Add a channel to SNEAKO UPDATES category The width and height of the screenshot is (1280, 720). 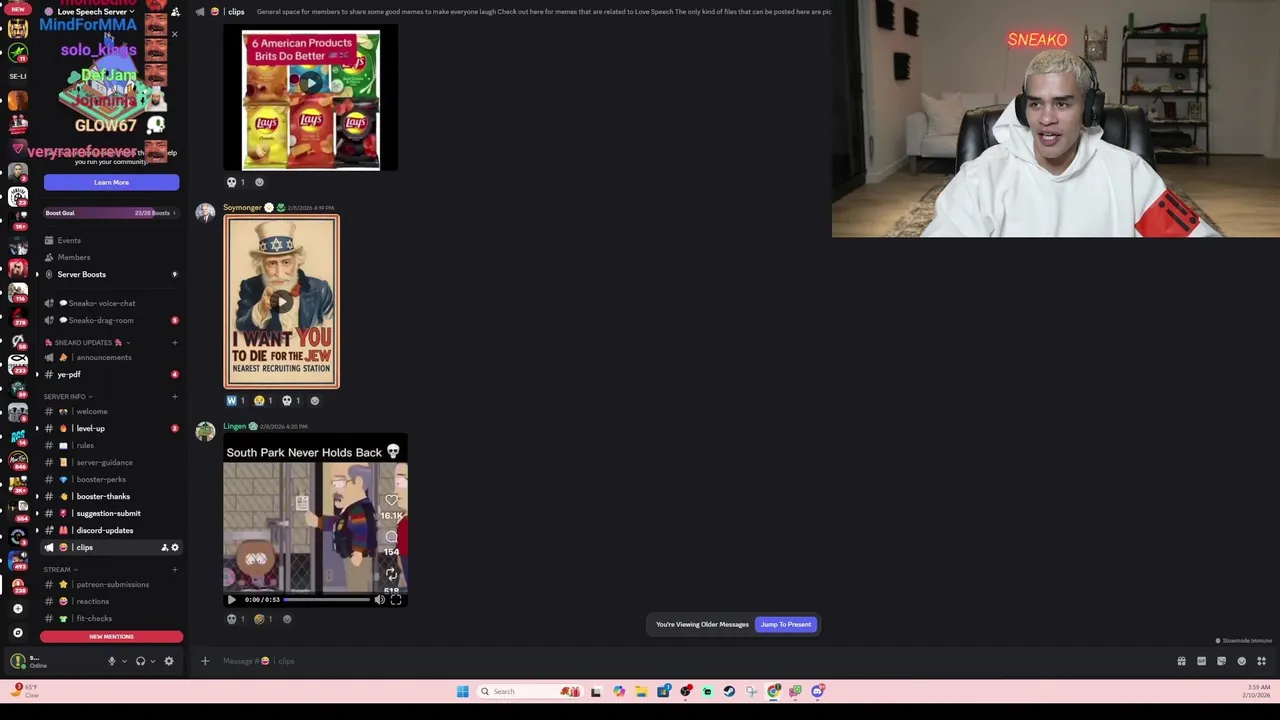175,343
